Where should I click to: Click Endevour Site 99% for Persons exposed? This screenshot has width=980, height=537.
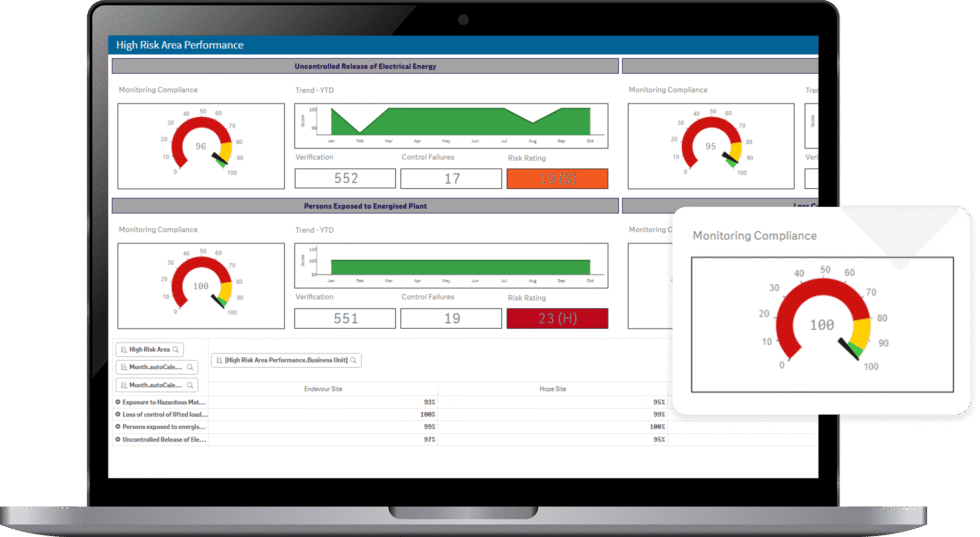[x=429, y=427]
